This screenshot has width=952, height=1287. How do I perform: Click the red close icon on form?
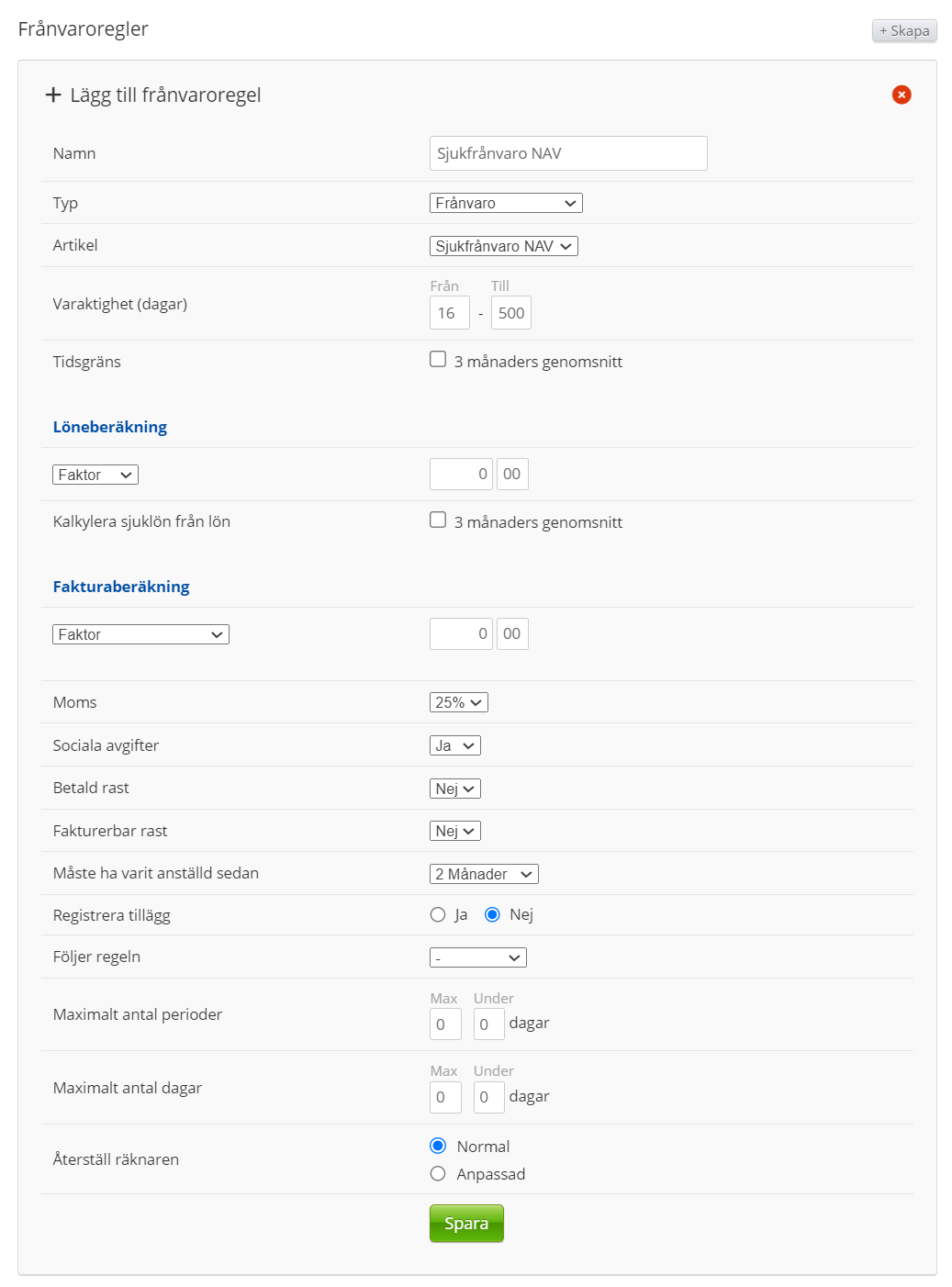[902, 95]
